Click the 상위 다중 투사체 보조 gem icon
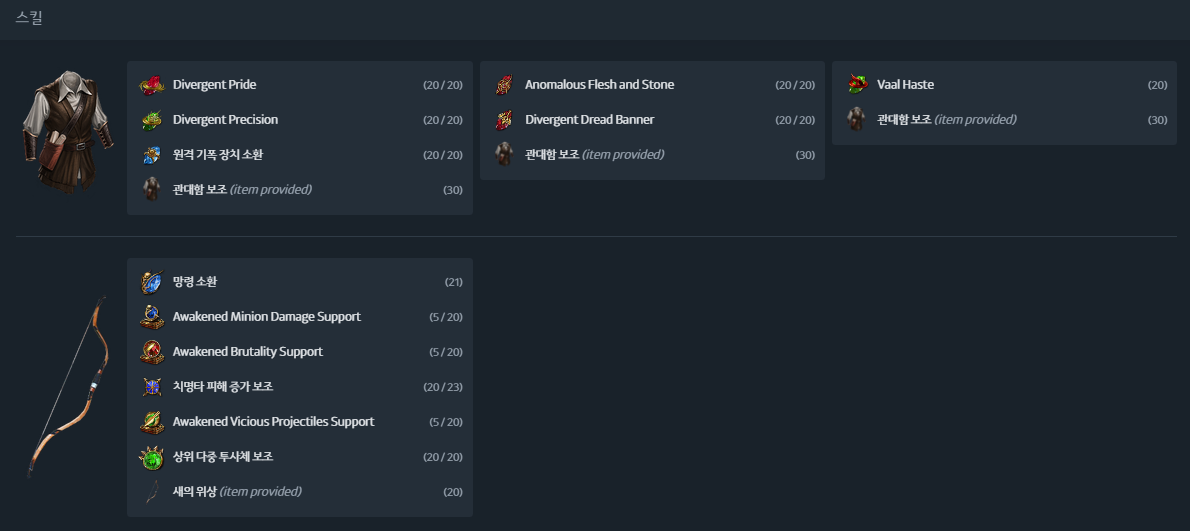The image size is (1190, 531). [152, 457]
